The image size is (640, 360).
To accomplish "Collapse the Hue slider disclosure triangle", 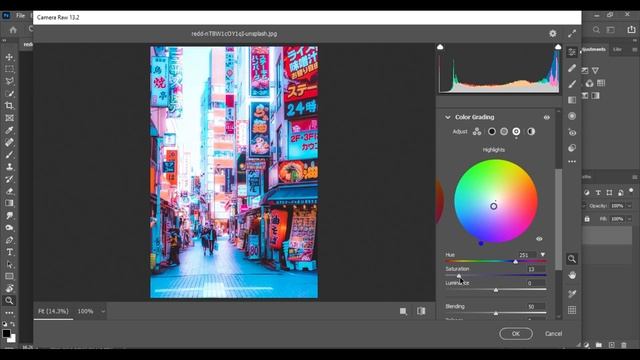I will pos(542,255).
